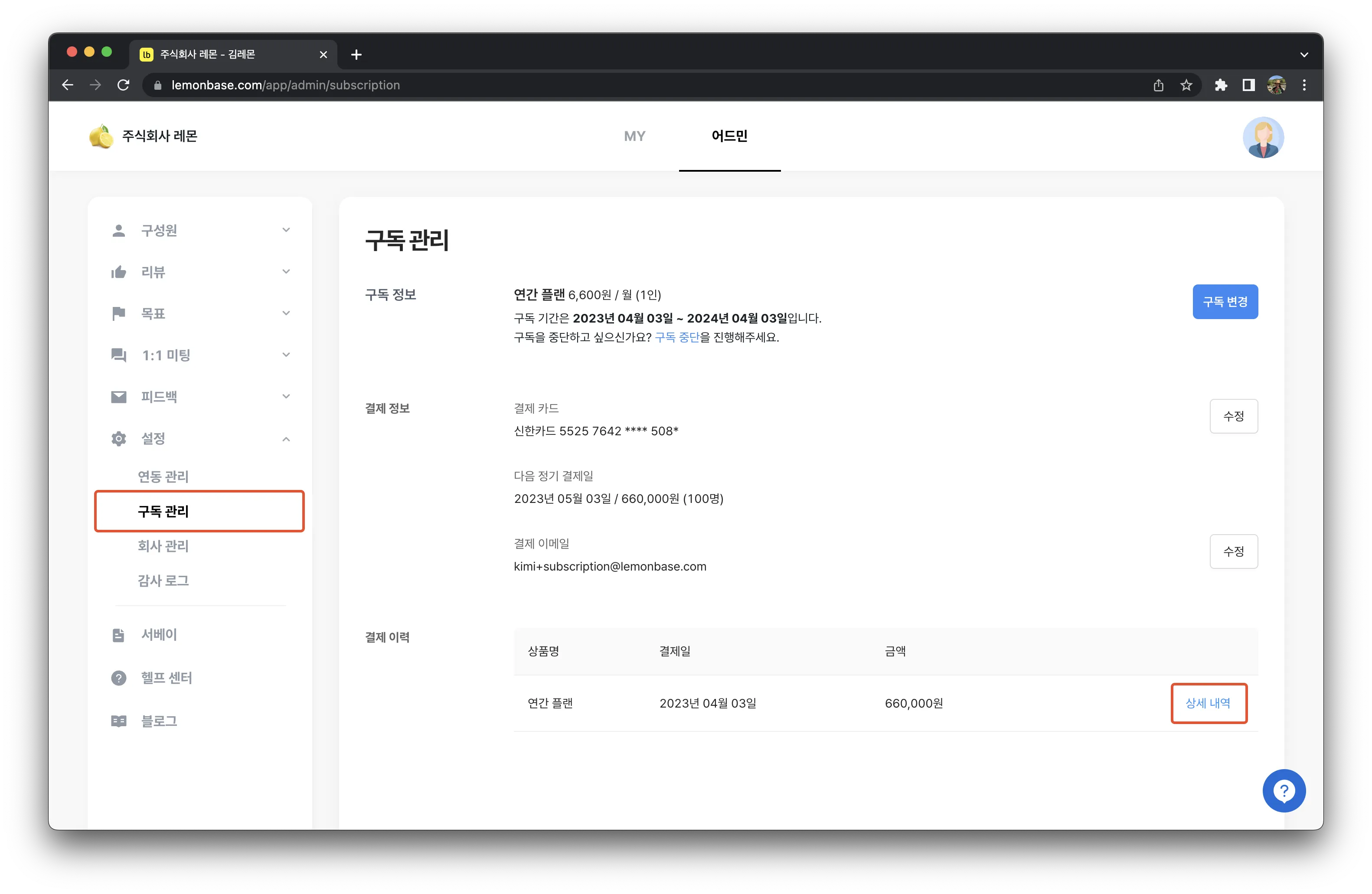The width and height of the screenshot is (1372, 894).
Task: Collapse the 설정 sidebar section
Action: click(x=199, y=439)
